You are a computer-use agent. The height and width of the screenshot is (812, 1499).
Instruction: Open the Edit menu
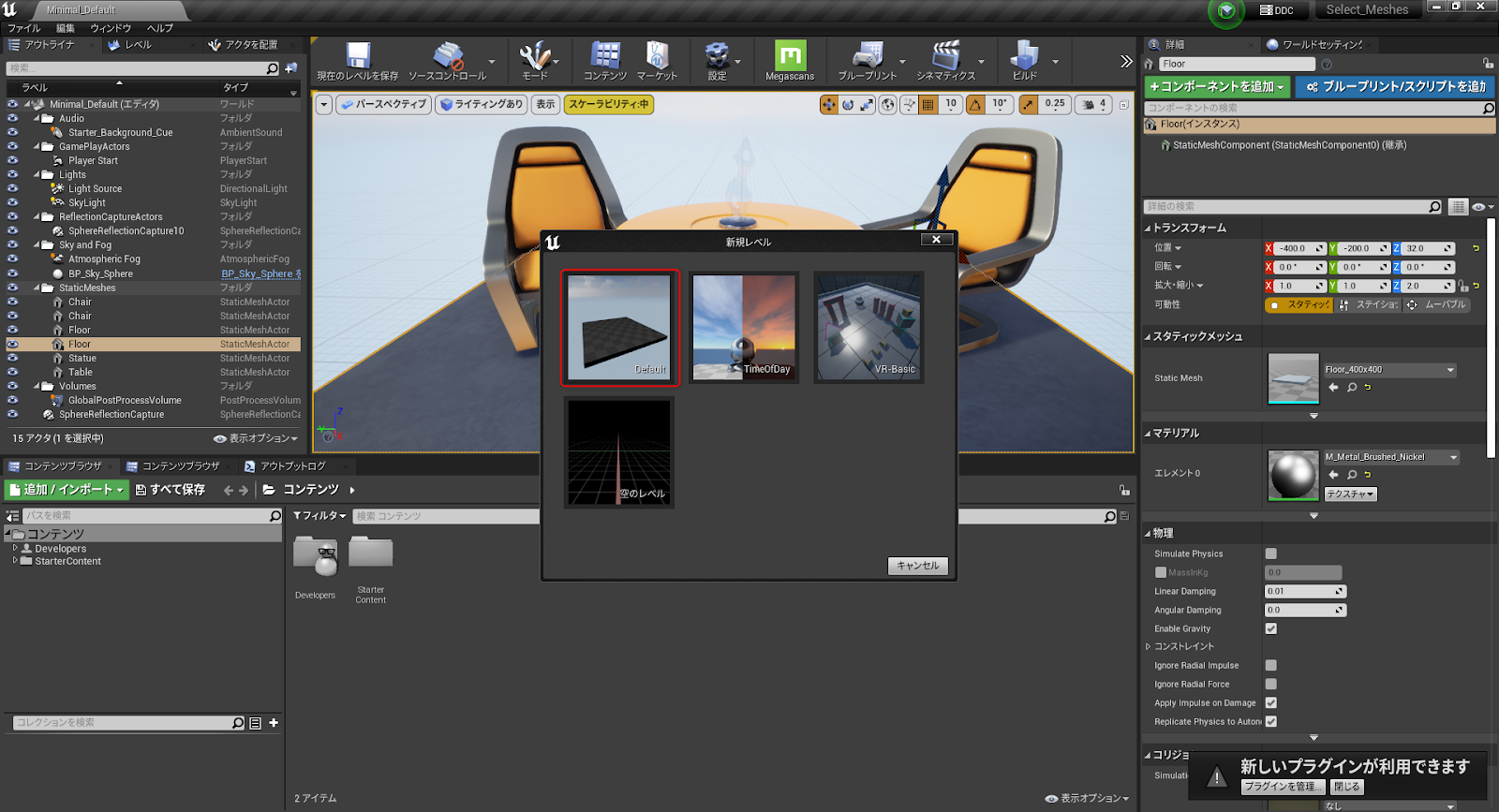click(x=66, y=28)
